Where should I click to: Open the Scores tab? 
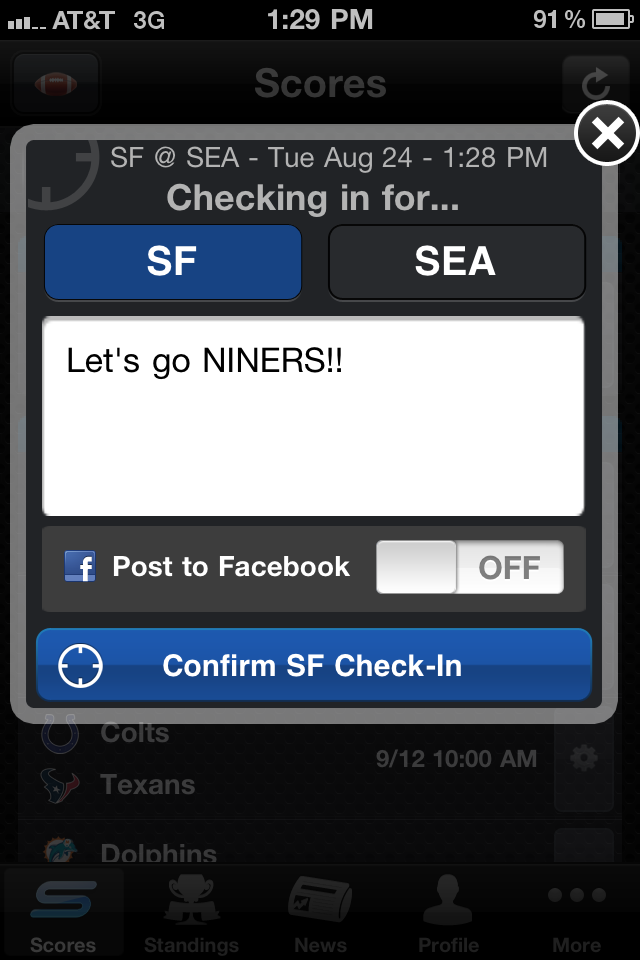tap(63, 912)
